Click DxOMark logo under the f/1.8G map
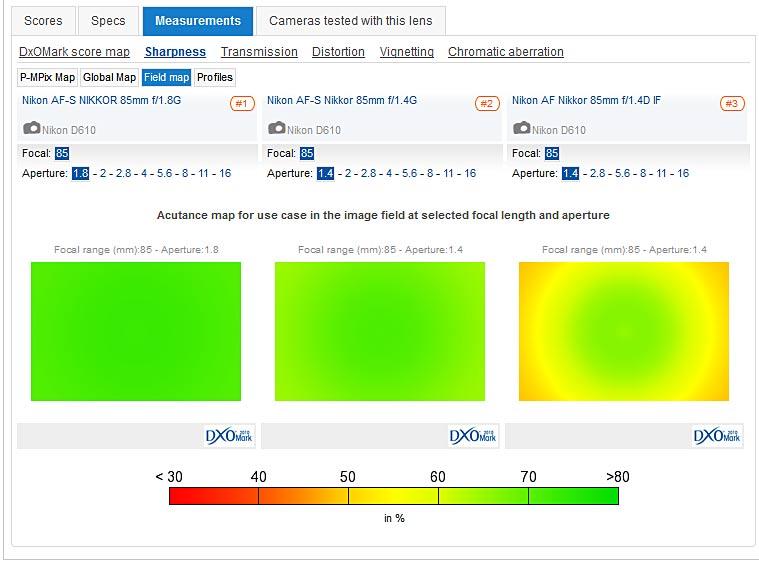The width and height of the screenshot is (759, 567). point(229,436)
